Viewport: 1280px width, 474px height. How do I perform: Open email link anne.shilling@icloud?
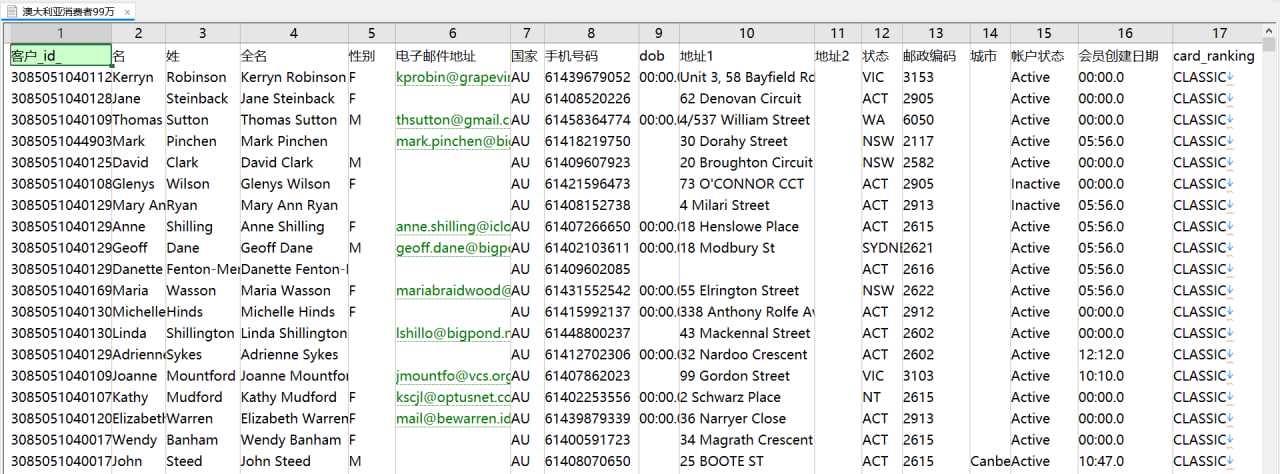[x=453, y=227]
